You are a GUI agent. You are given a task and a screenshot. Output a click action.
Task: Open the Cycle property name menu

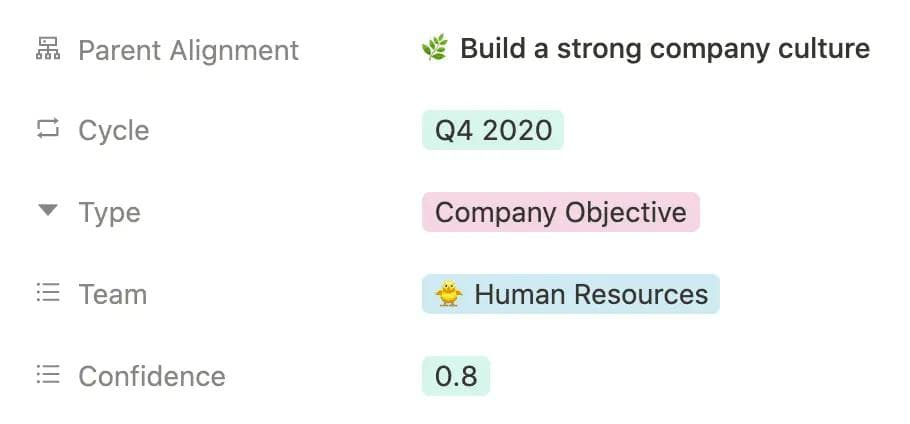click(x=113, y=131)
